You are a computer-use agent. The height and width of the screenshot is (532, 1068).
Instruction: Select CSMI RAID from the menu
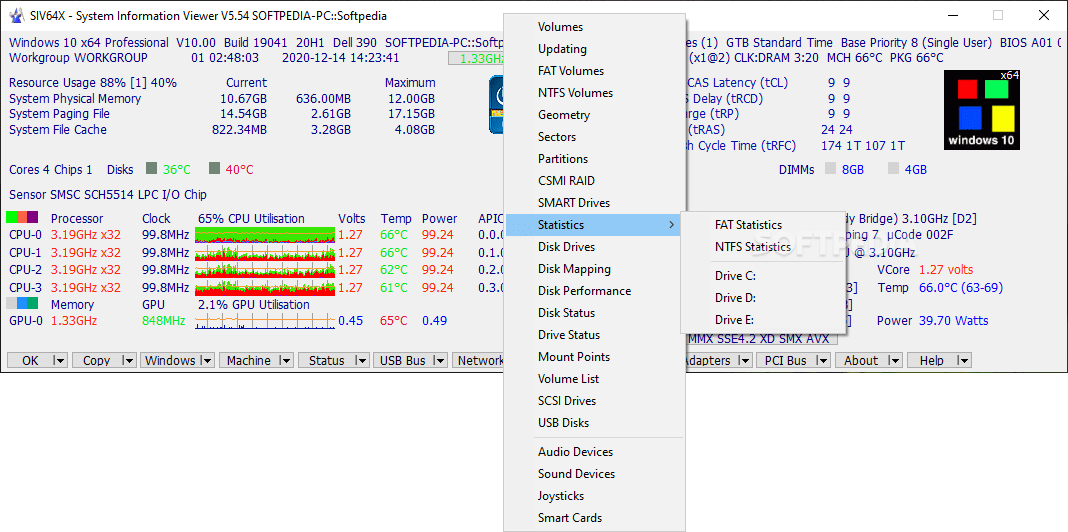[593, 181]
